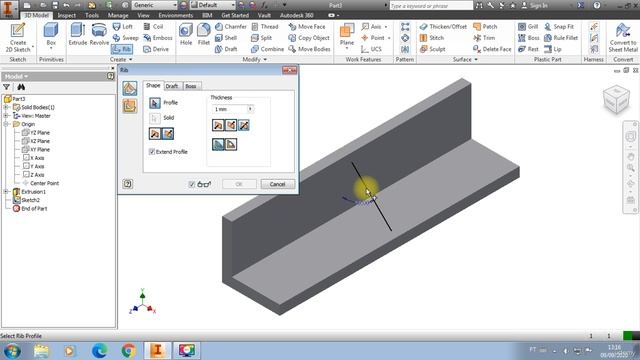Screen dimensions: 640x360
Task: Click the Fillet tool
Action: (204, 34)
